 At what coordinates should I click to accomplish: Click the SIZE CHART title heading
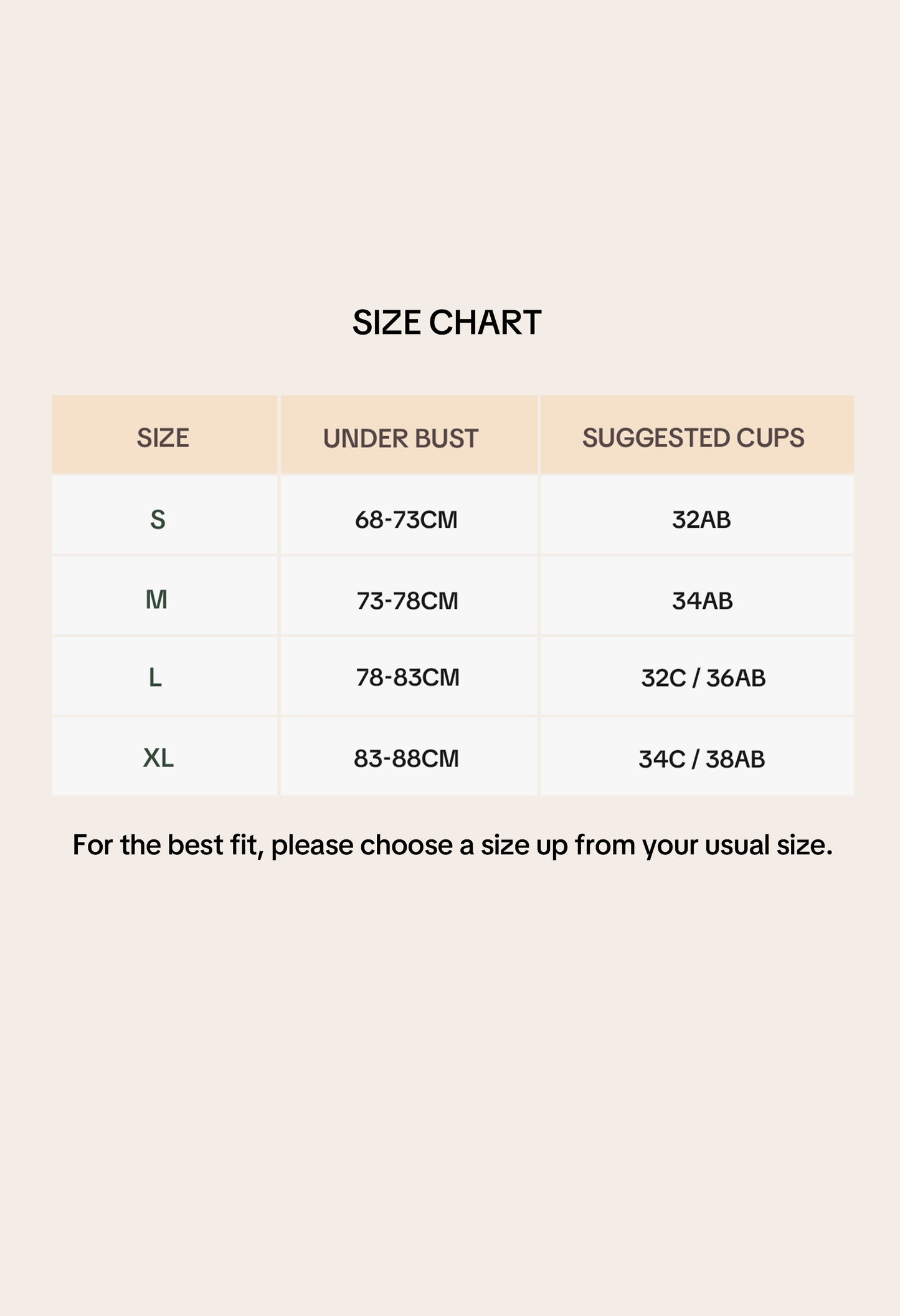click(447, 323)
